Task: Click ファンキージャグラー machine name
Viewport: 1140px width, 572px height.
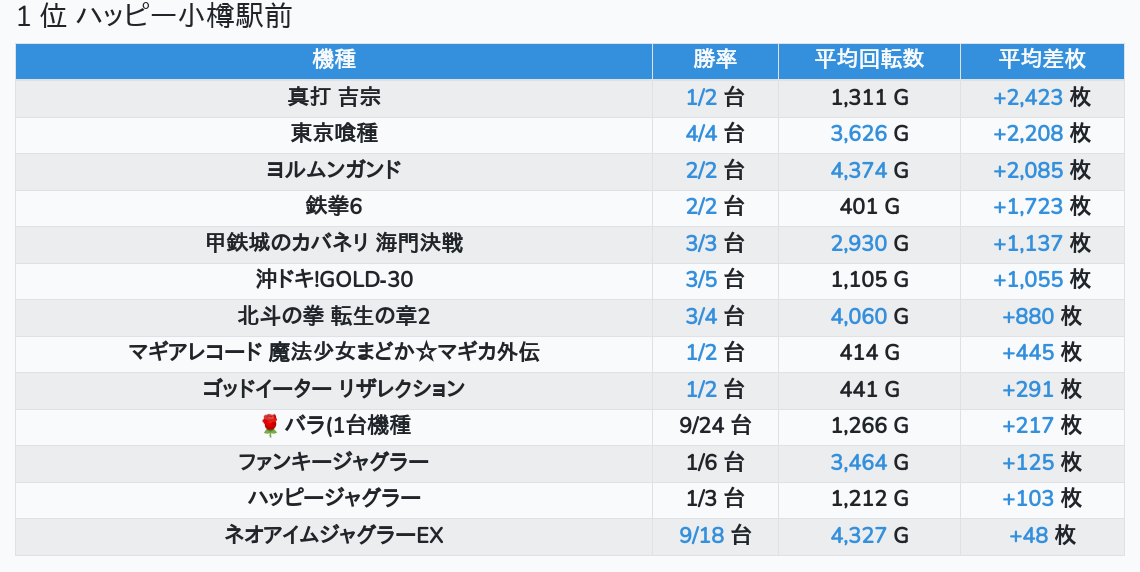Action: tap(334, 462)
